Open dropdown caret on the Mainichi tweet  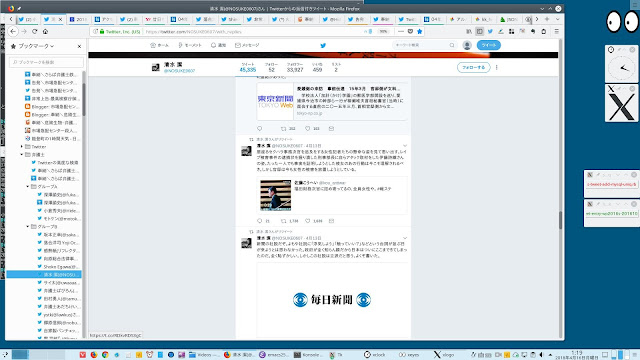(405, 238)
